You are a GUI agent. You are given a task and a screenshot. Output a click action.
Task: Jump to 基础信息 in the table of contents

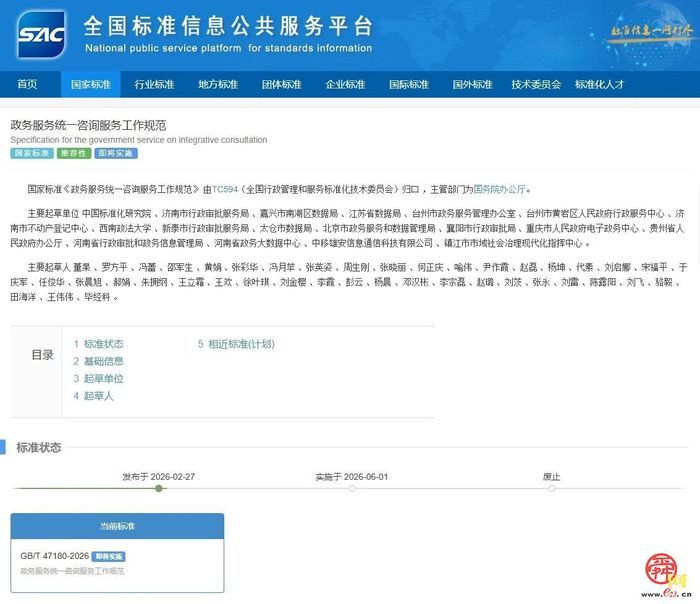[x=103, y=361]
